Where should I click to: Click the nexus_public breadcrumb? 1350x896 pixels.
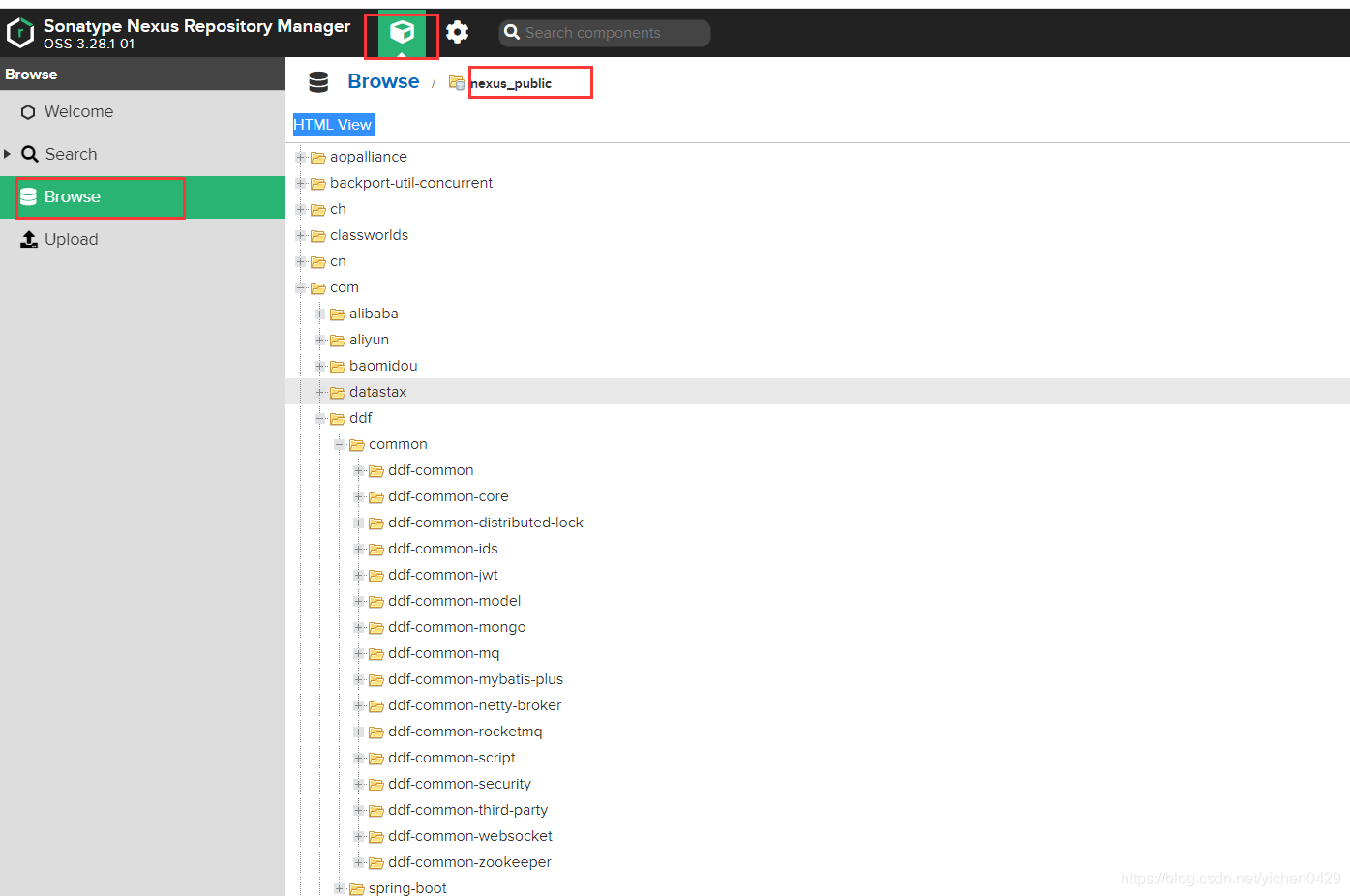(511, 83)
